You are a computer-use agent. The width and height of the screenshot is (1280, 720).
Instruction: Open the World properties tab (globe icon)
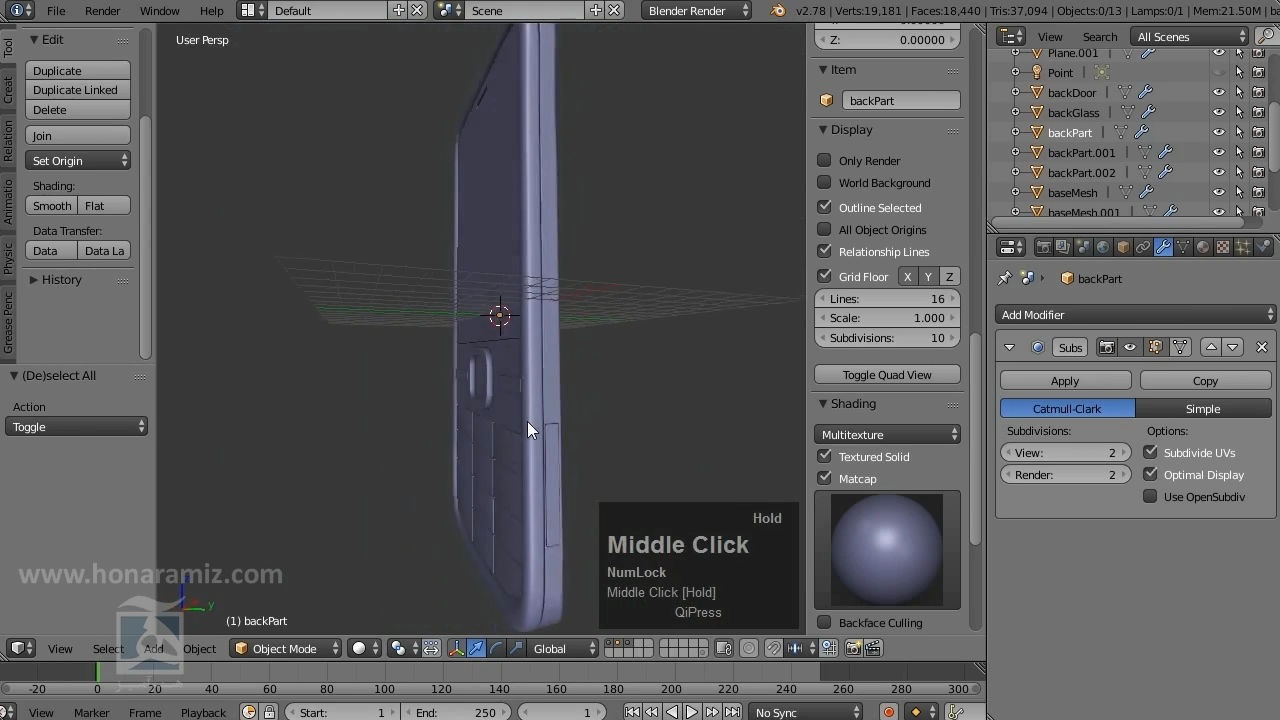(1103, 247)
